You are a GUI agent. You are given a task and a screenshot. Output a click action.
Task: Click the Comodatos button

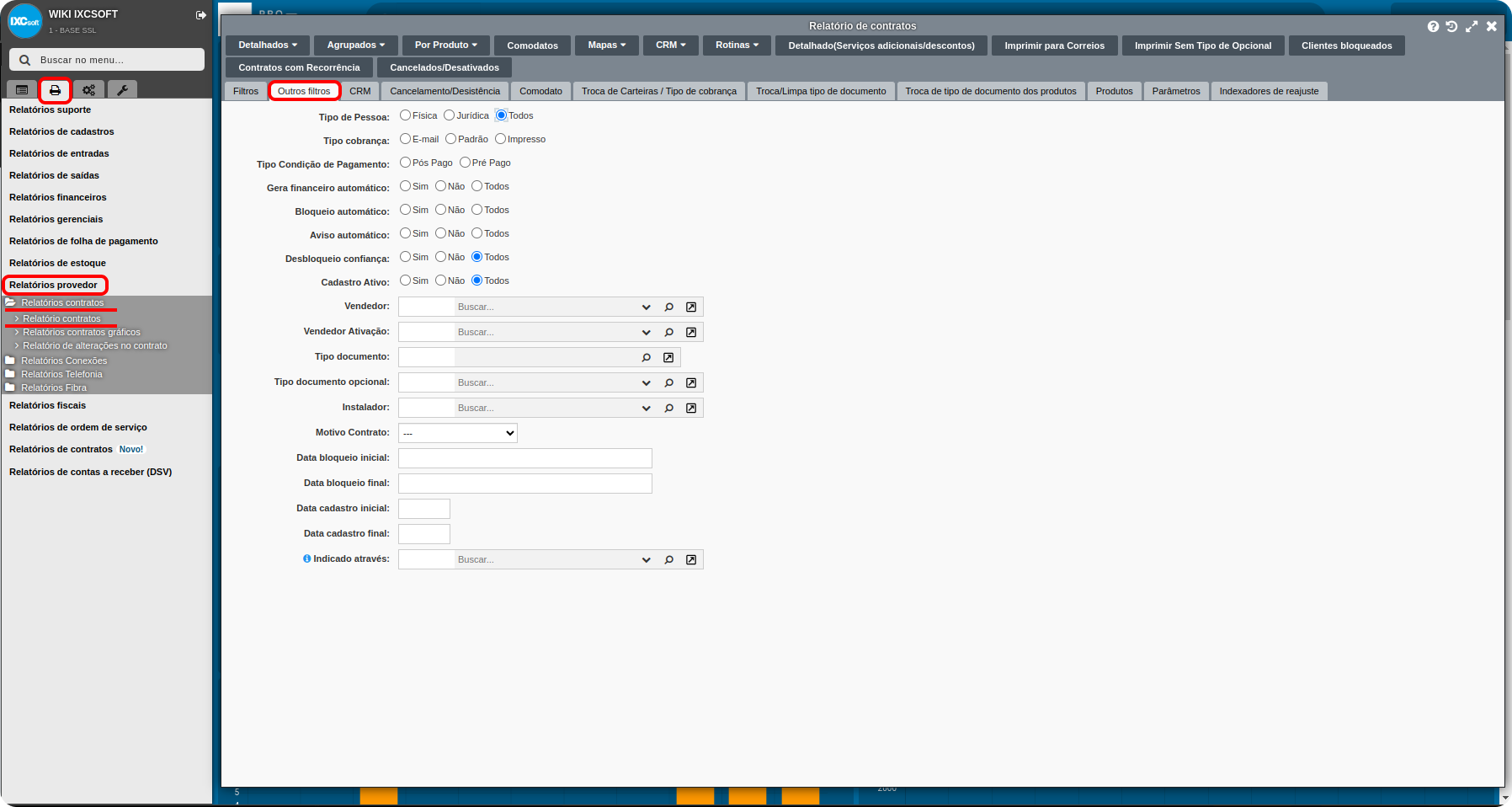(532, 45)
